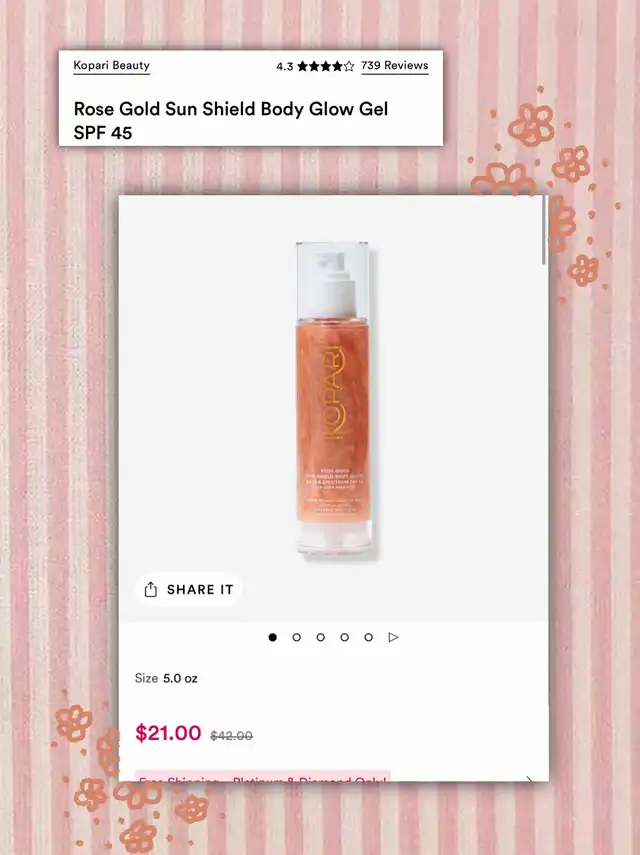Image resolution: width=640 pixels, height=855 pixels.
Task: Click the crossed-out $42.00 original price
Action: (x=232, y=736)
